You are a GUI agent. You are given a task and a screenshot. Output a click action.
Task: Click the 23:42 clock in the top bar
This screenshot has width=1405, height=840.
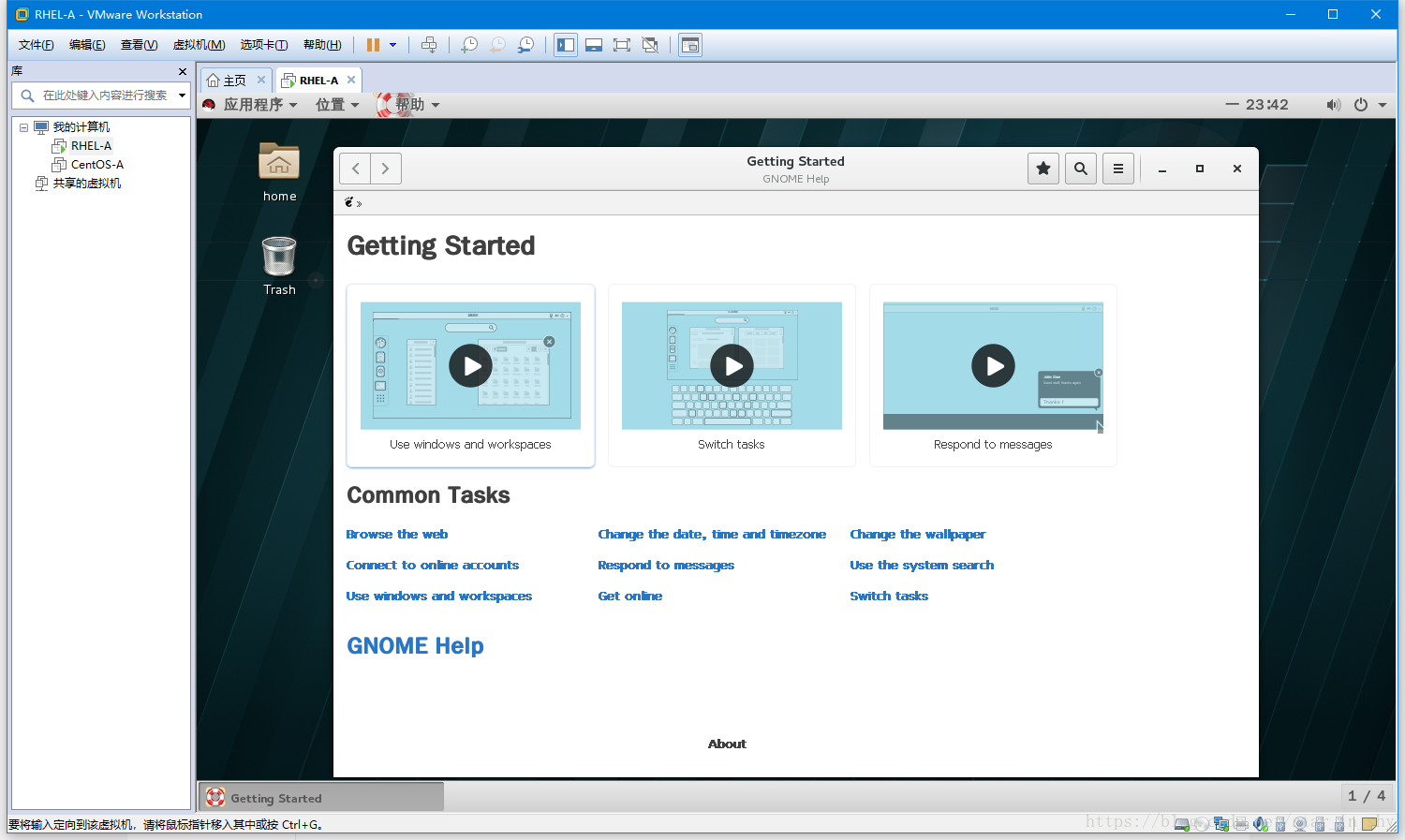[1266, 105]
